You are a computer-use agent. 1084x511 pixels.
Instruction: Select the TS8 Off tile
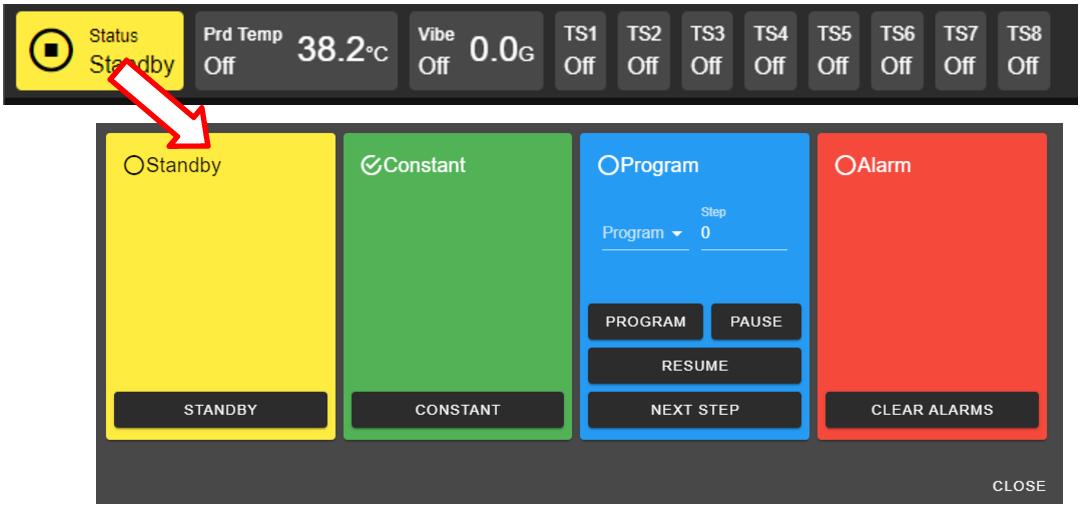tap(1023, 50)
